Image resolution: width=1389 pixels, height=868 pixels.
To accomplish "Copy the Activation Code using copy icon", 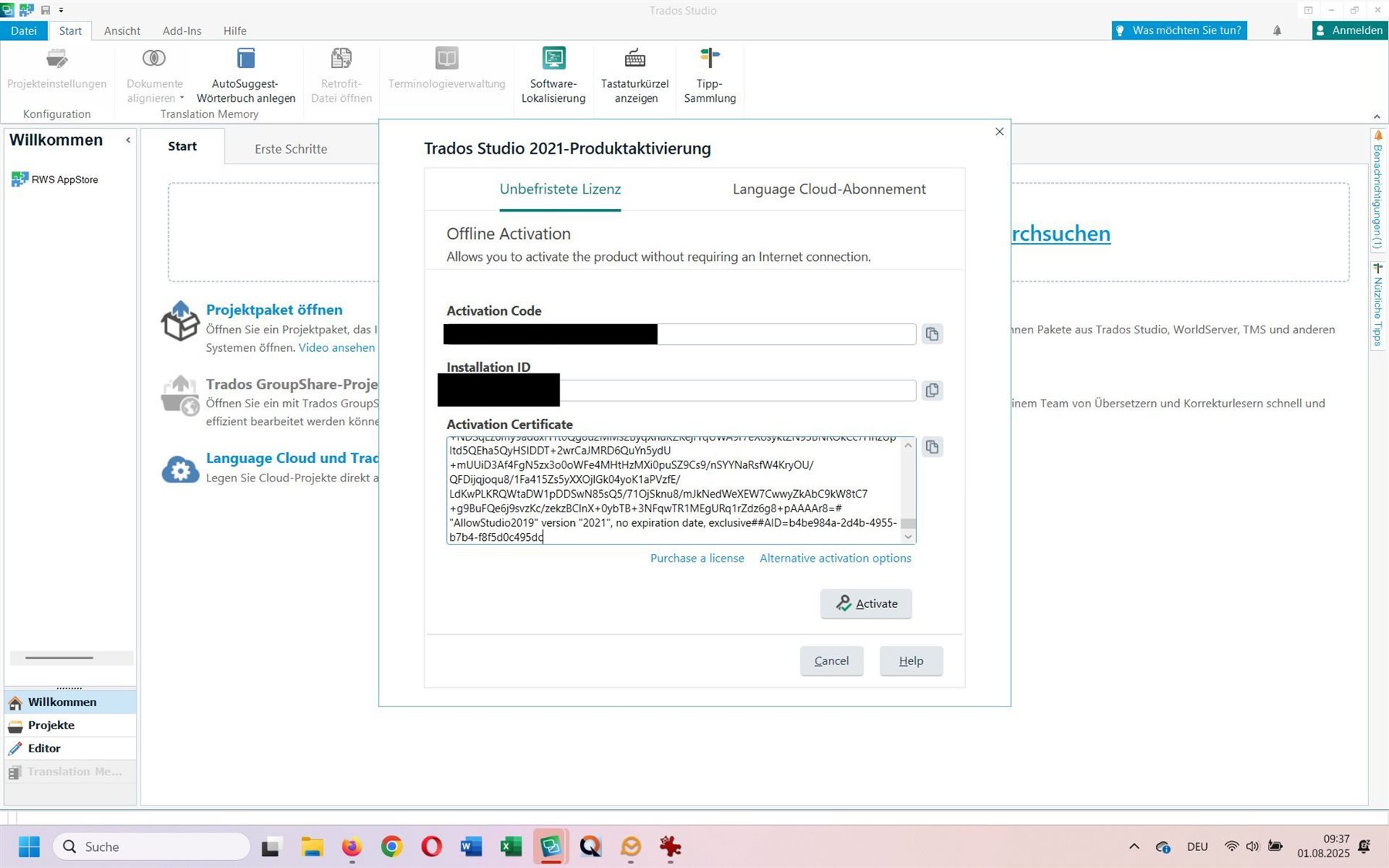I will click(x=931, y=333).
